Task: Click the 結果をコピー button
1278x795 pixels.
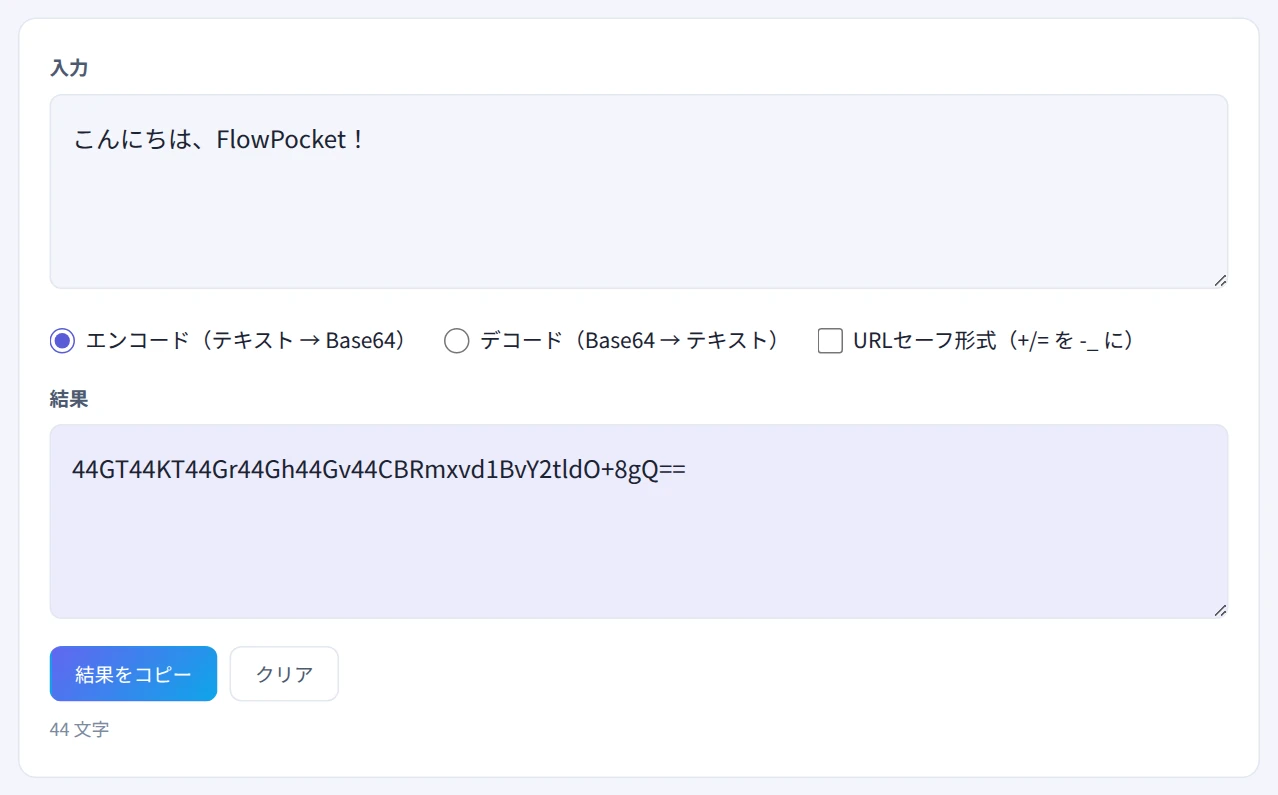Action: (x=133, y=674)
